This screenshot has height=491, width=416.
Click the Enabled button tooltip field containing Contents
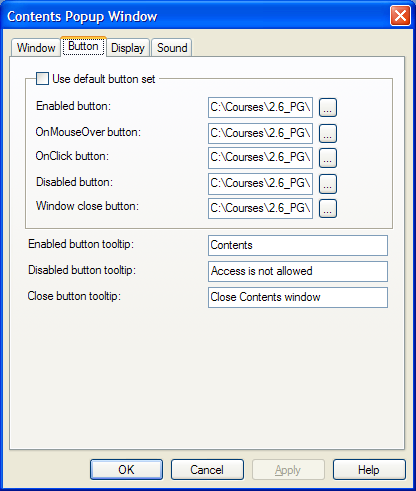click(x=298, y=245)
